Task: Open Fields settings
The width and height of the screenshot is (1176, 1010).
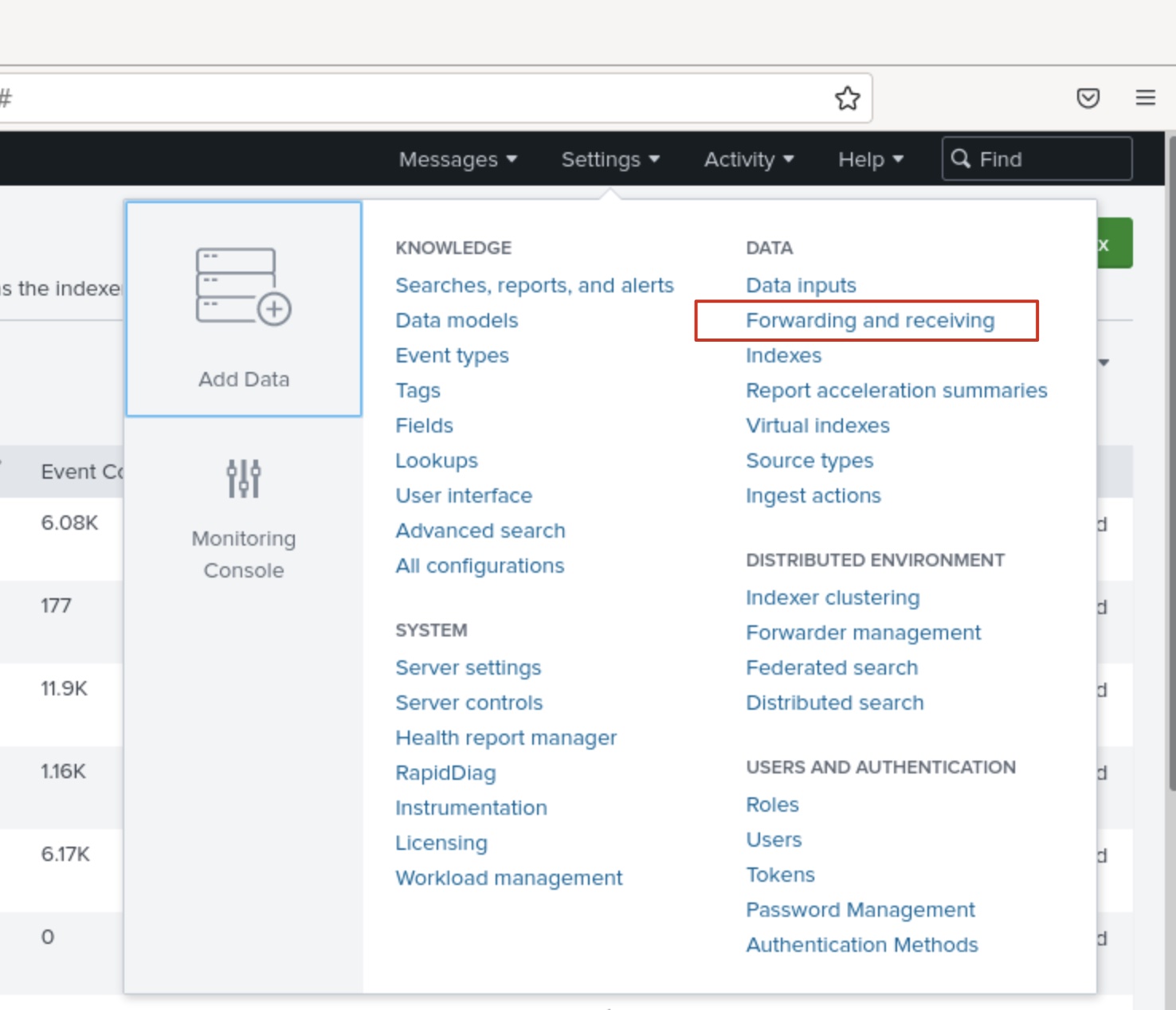Action: click(x=424, y=425)
